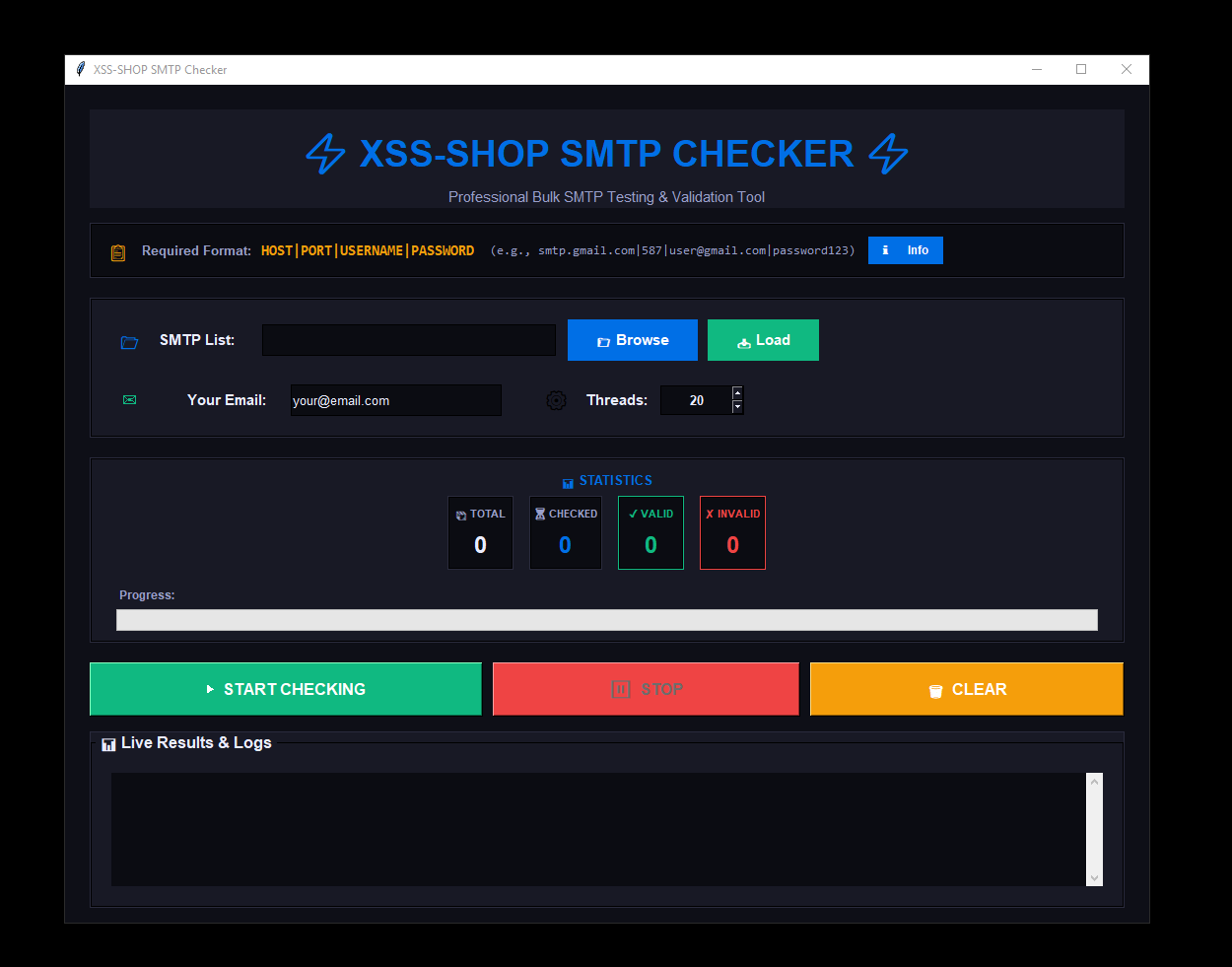1232x967 pixels.
Task: Click the lightning bolt right of the title
Action: [x=888, y=154]
